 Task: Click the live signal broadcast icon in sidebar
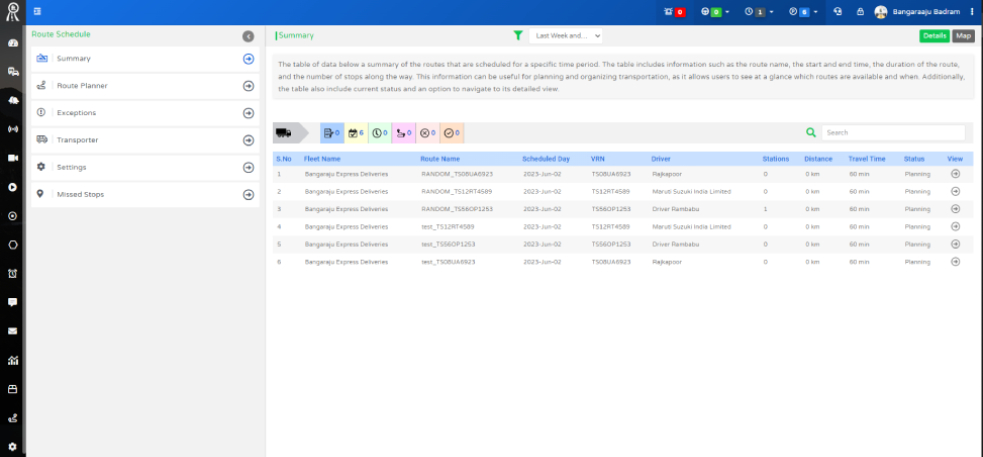pos(13,129)
